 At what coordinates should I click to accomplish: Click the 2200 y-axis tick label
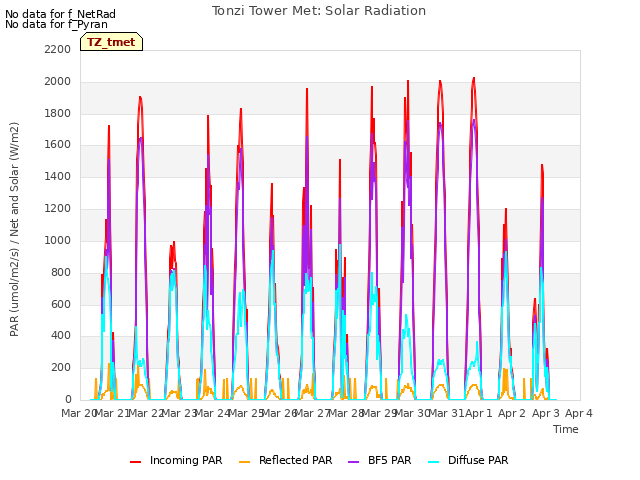tap(58, 49)
